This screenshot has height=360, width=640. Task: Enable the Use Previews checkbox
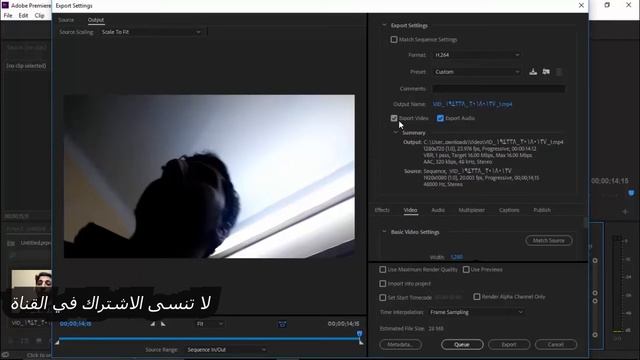(x=466, y=269)
